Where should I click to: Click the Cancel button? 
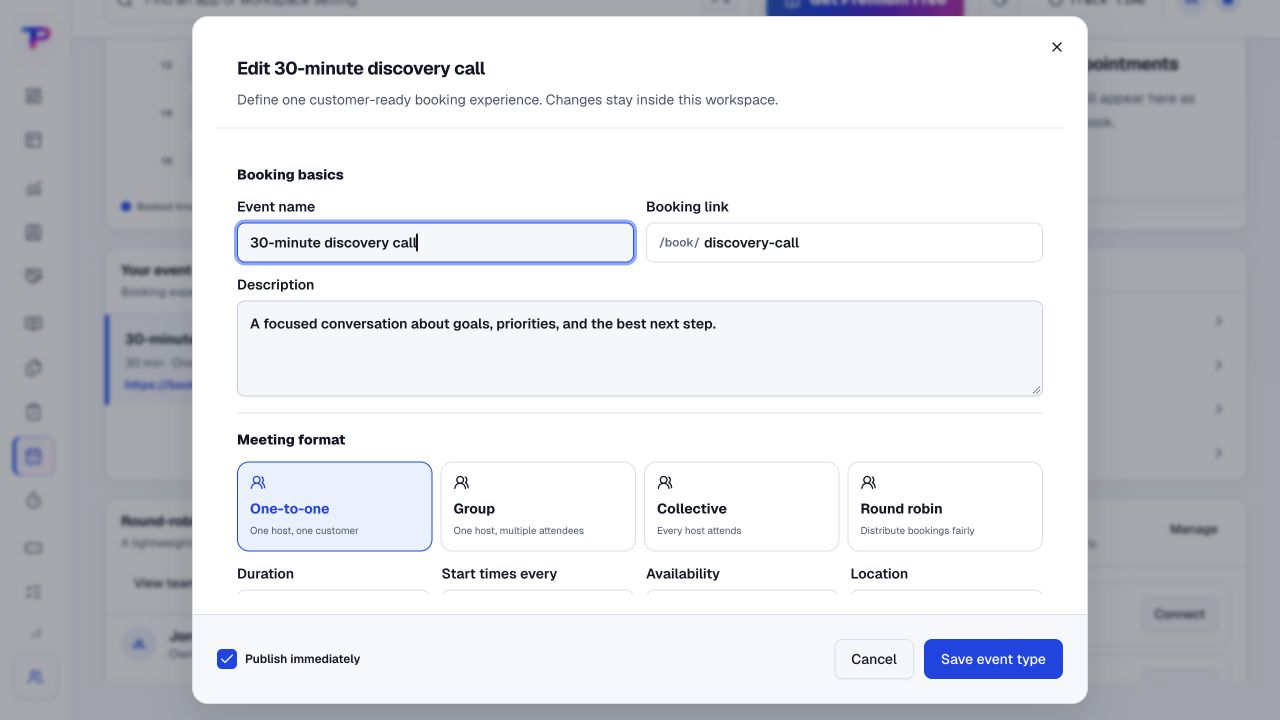point(874,659)
